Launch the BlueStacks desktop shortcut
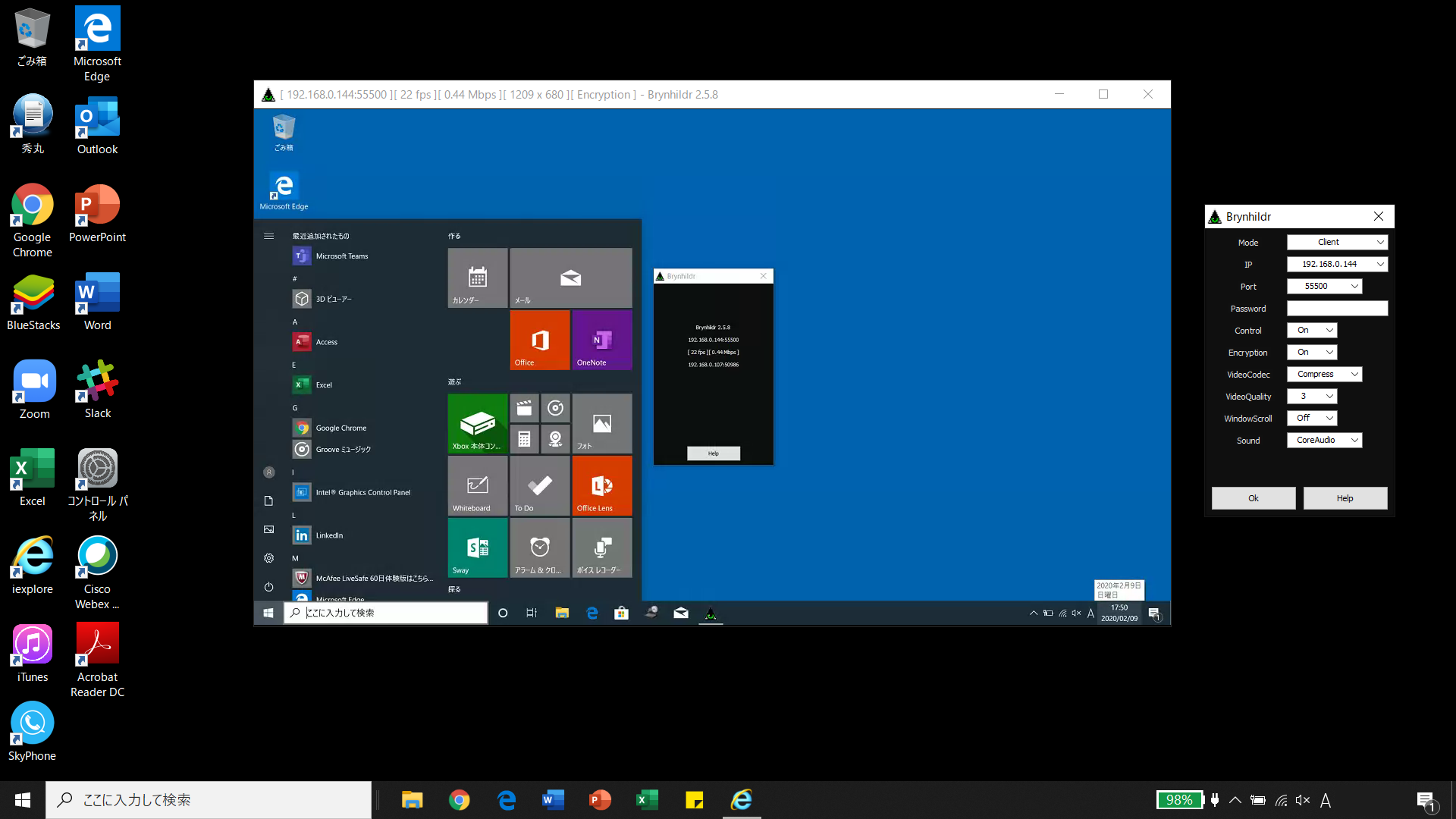This screenshot has height=819, width=1456. (x=33, y=302)
